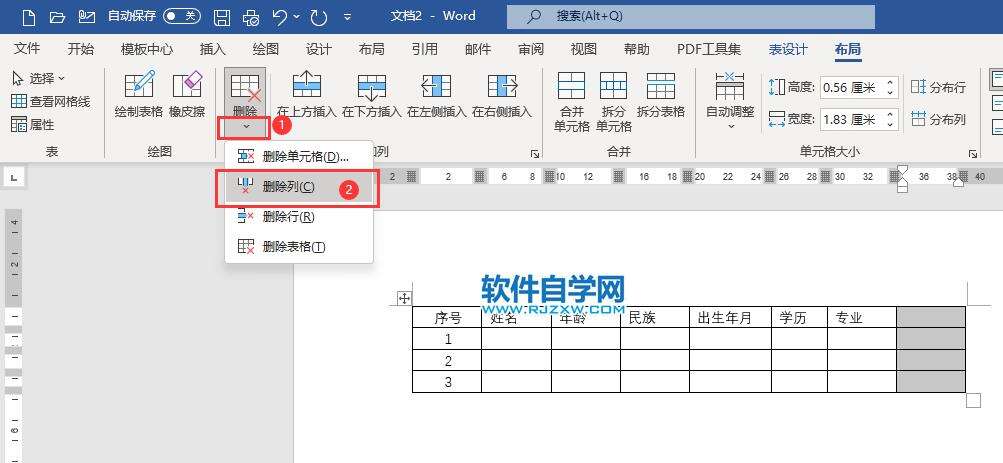The image size is (1003, 463).
Task: Select the 橡皮擦 eraser tool
Action: coord(187,95)
